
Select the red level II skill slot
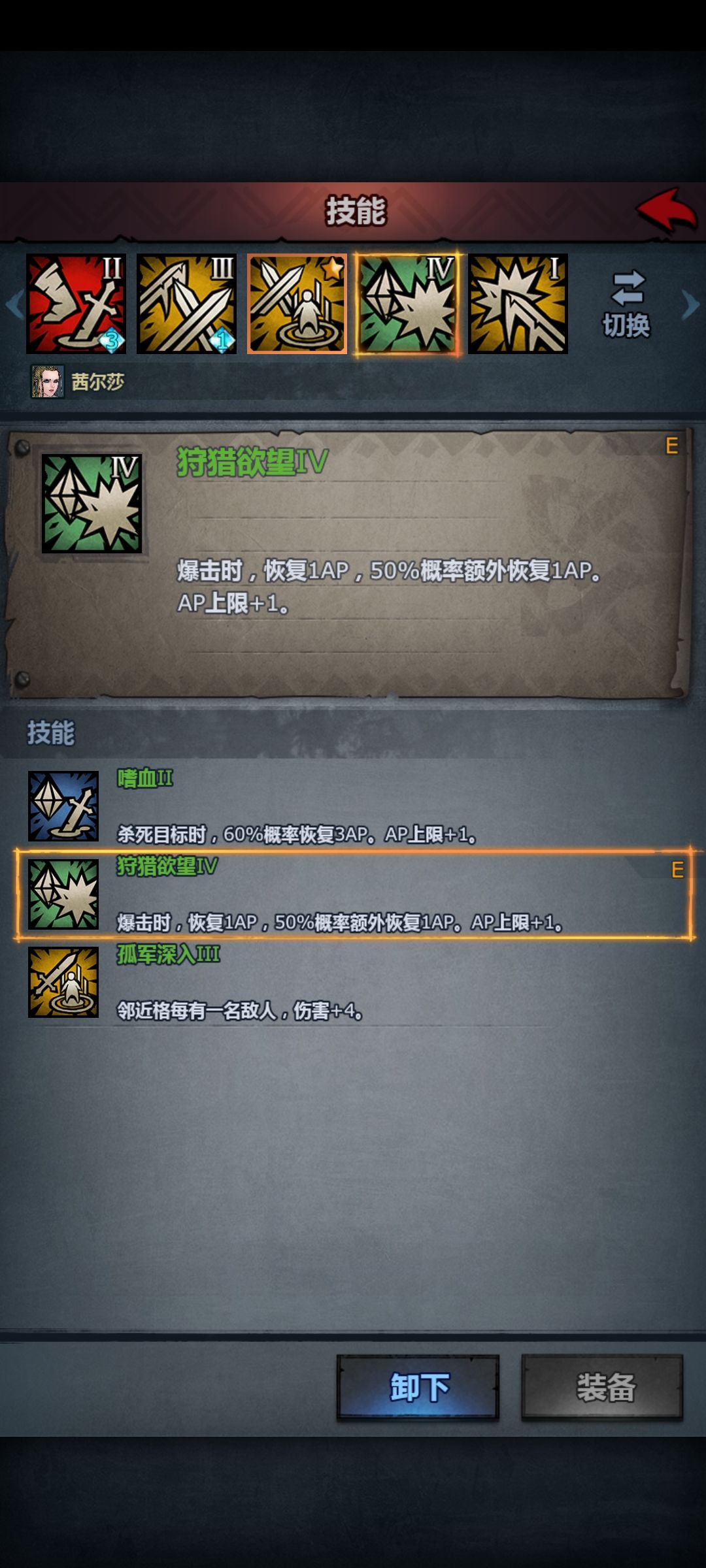coord(76,304)
